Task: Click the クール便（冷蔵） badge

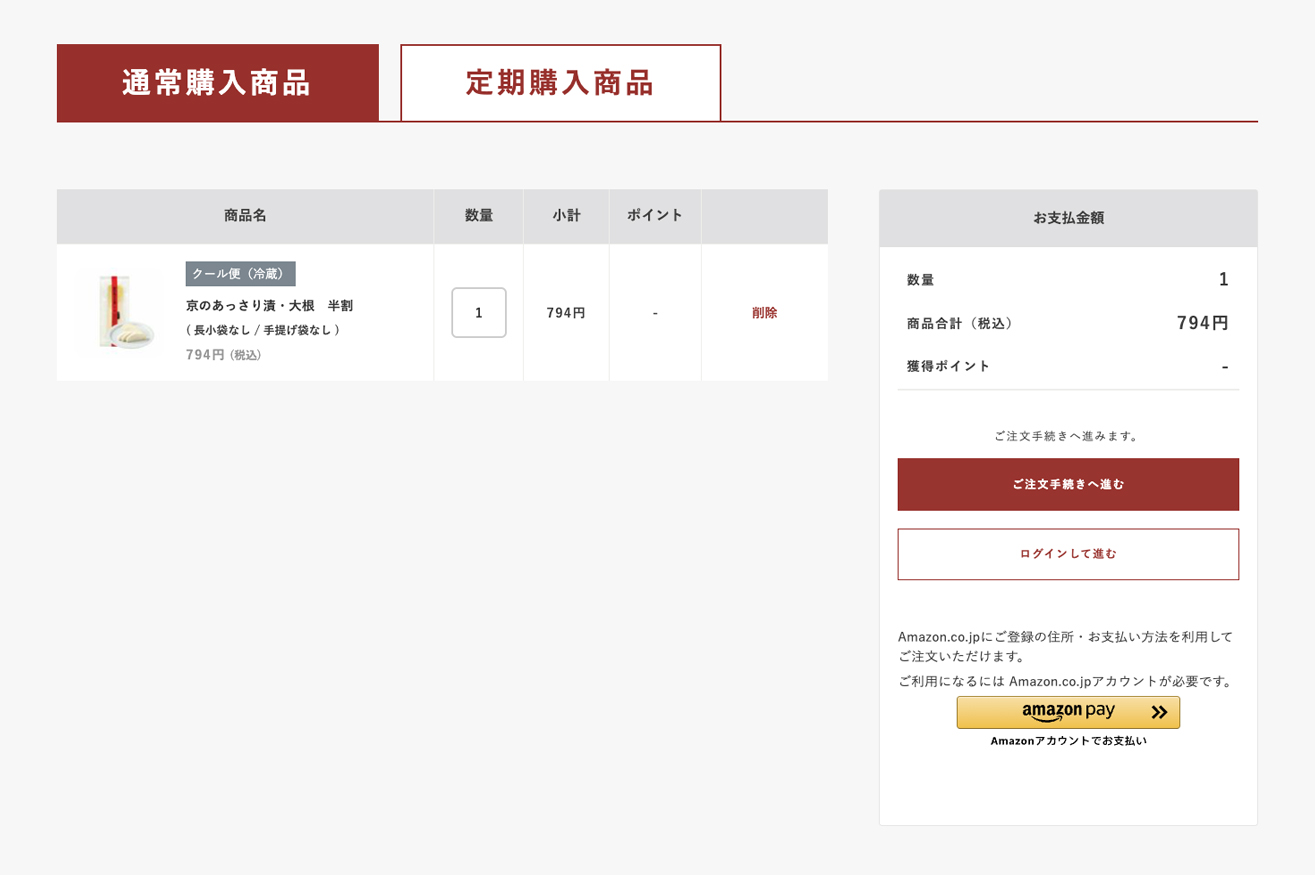Action: point(240,274)
